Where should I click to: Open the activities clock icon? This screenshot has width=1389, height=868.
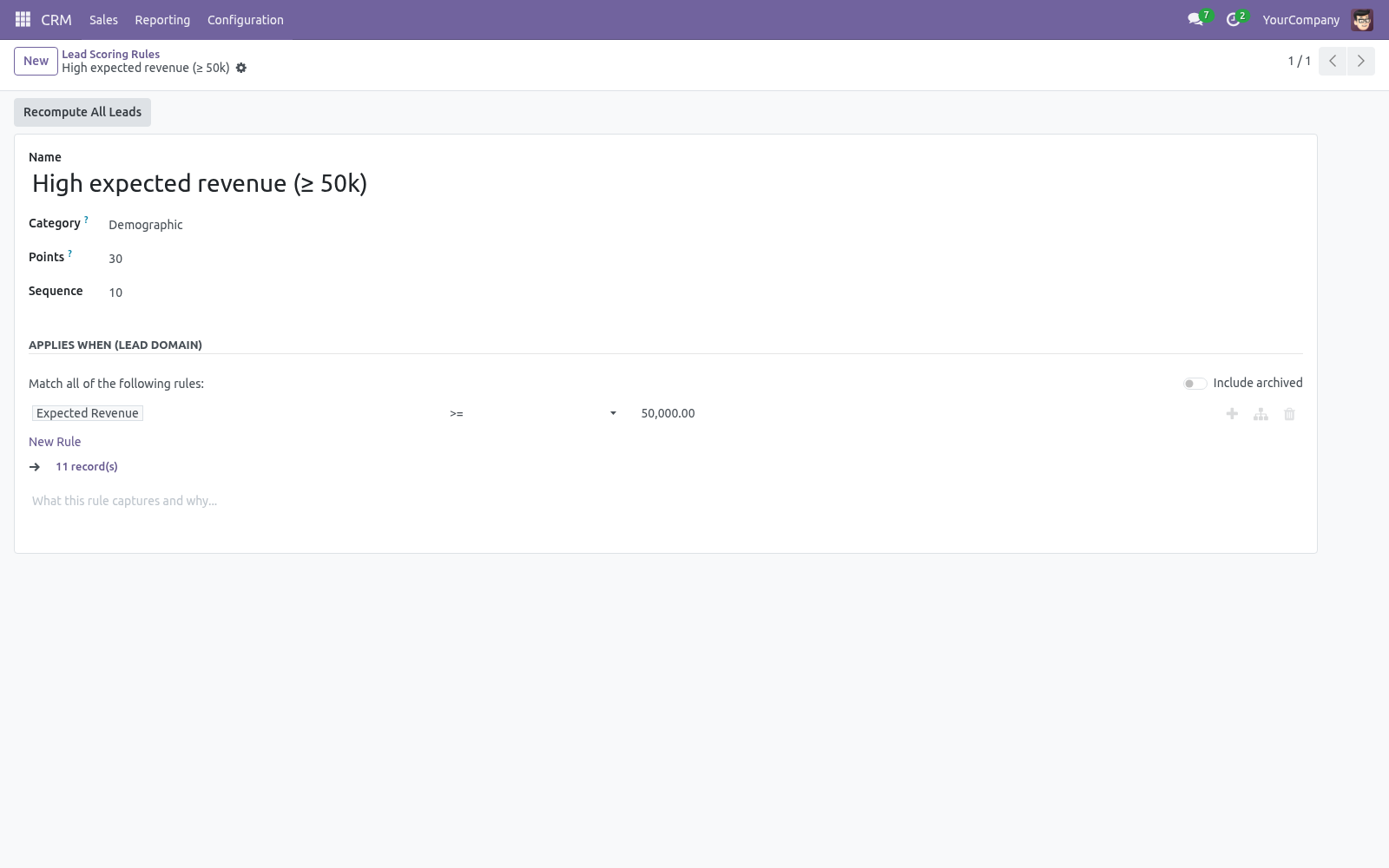click(1233, 19)
